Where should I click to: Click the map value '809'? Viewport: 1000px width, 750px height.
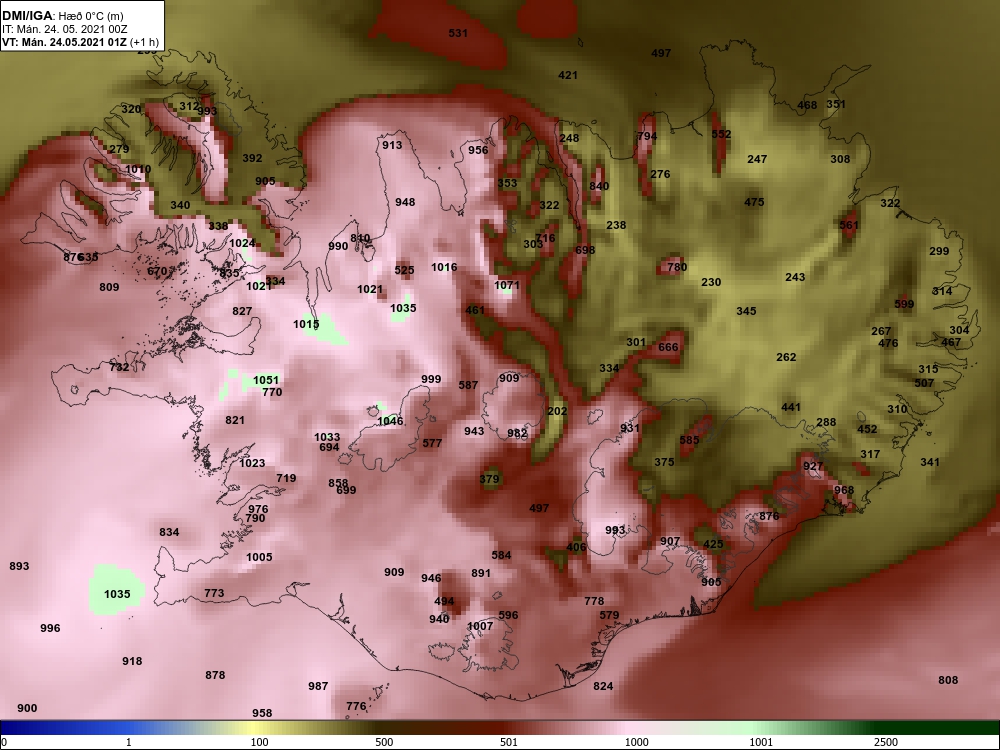click(x=109, y=288)
